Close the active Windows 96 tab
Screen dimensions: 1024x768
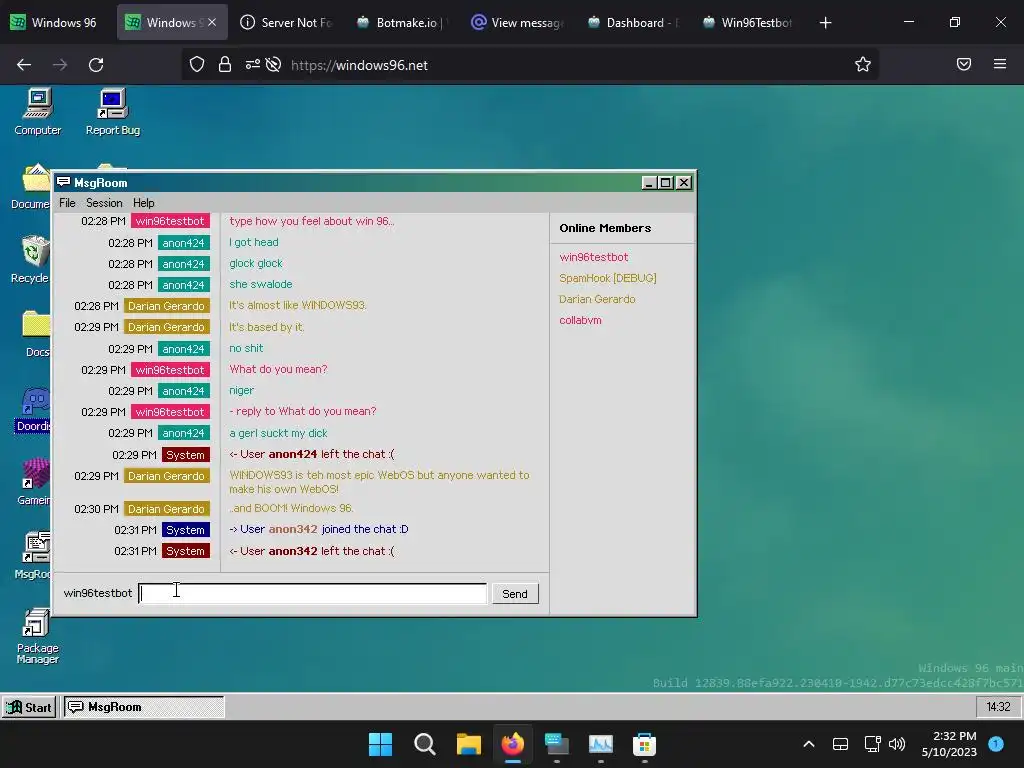point(212,22)
